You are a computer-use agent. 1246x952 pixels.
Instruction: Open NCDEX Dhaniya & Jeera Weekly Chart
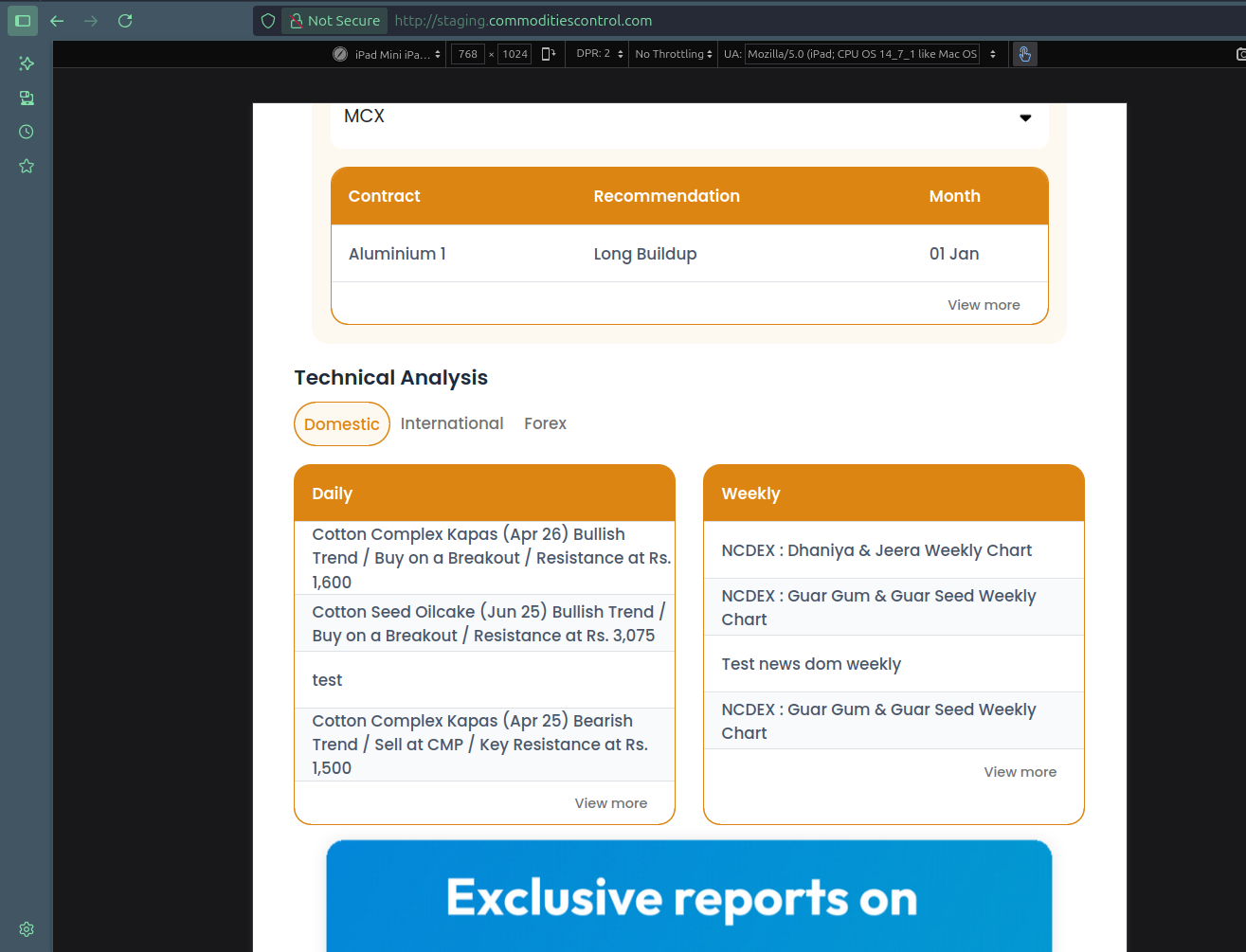(x=876, y=550)
